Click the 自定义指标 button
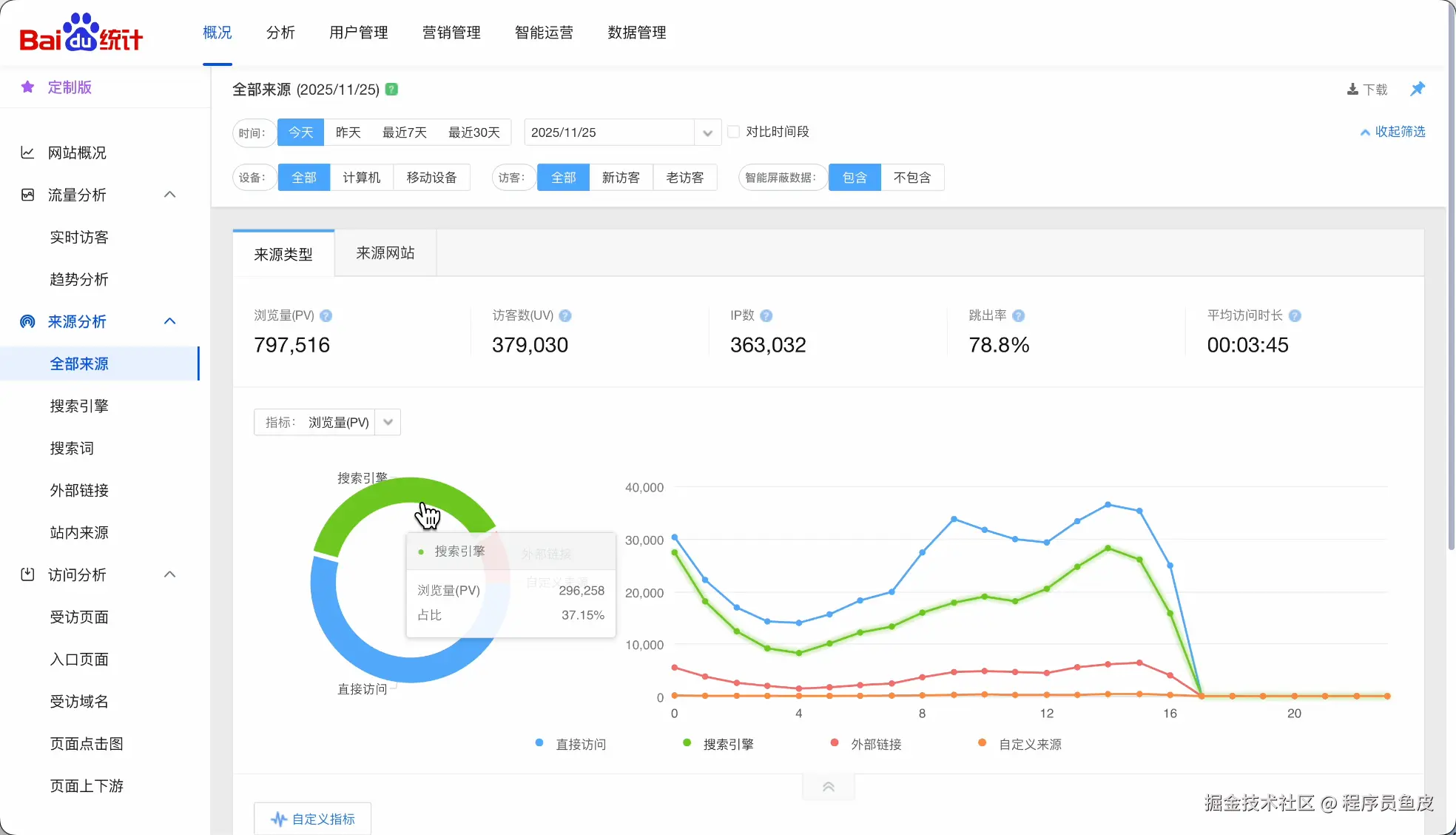Screen dimensions: 1456x835 pyautogui.click(x=312, y=819)
